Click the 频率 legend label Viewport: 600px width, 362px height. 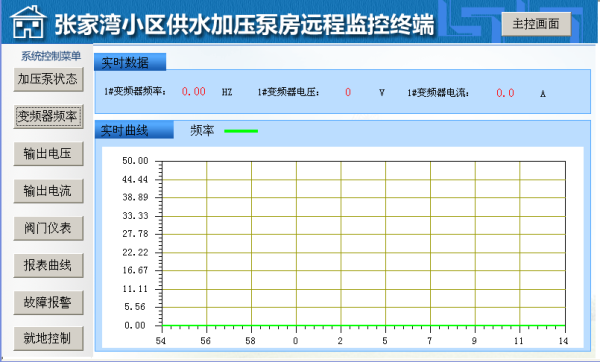coord(202,131)
